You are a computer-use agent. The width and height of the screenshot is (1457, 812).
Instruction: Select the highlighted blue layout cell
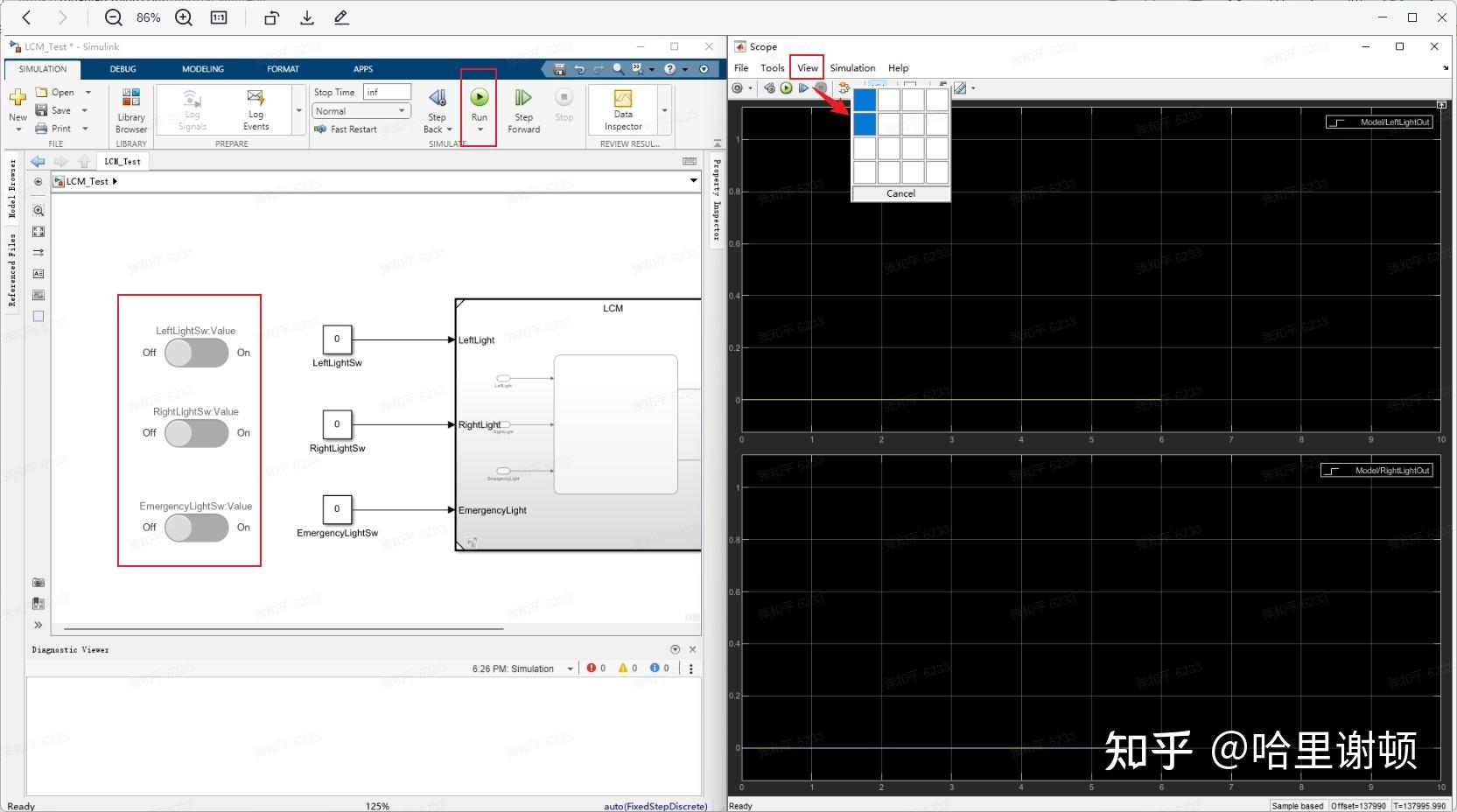[x=864, y=100]
